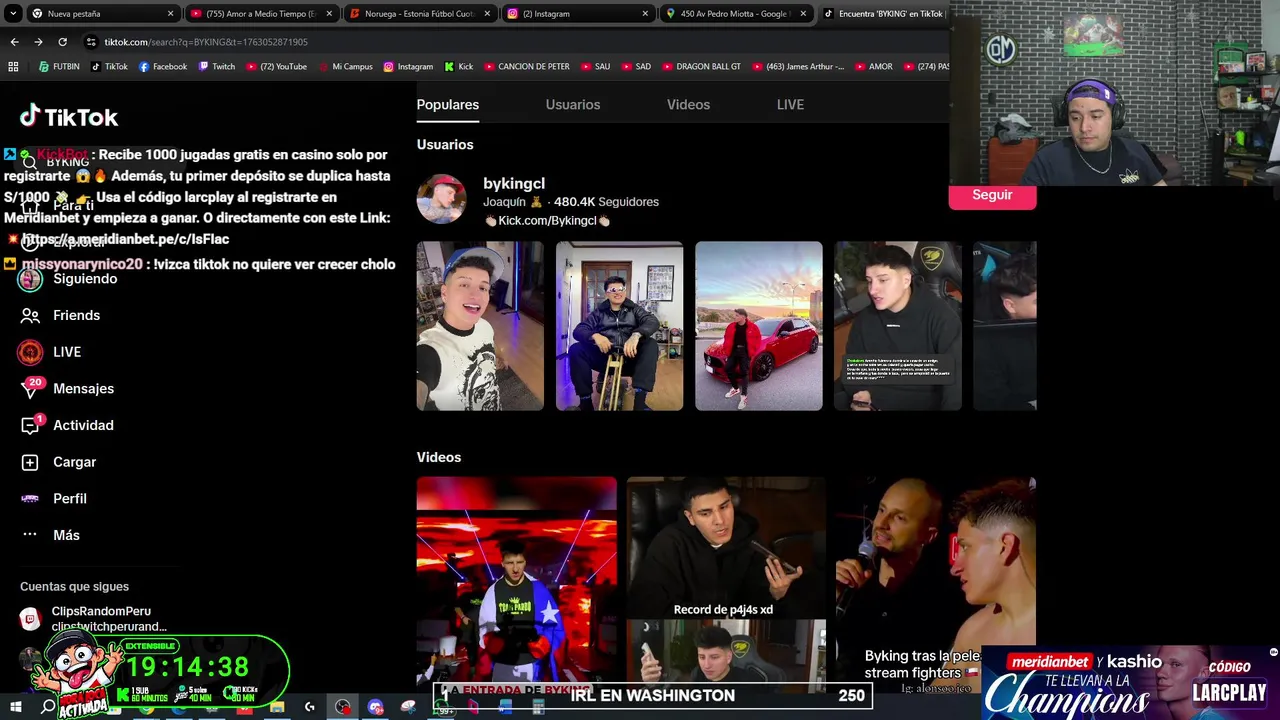Open bykingcl's profile avatar

click(441, 200)
